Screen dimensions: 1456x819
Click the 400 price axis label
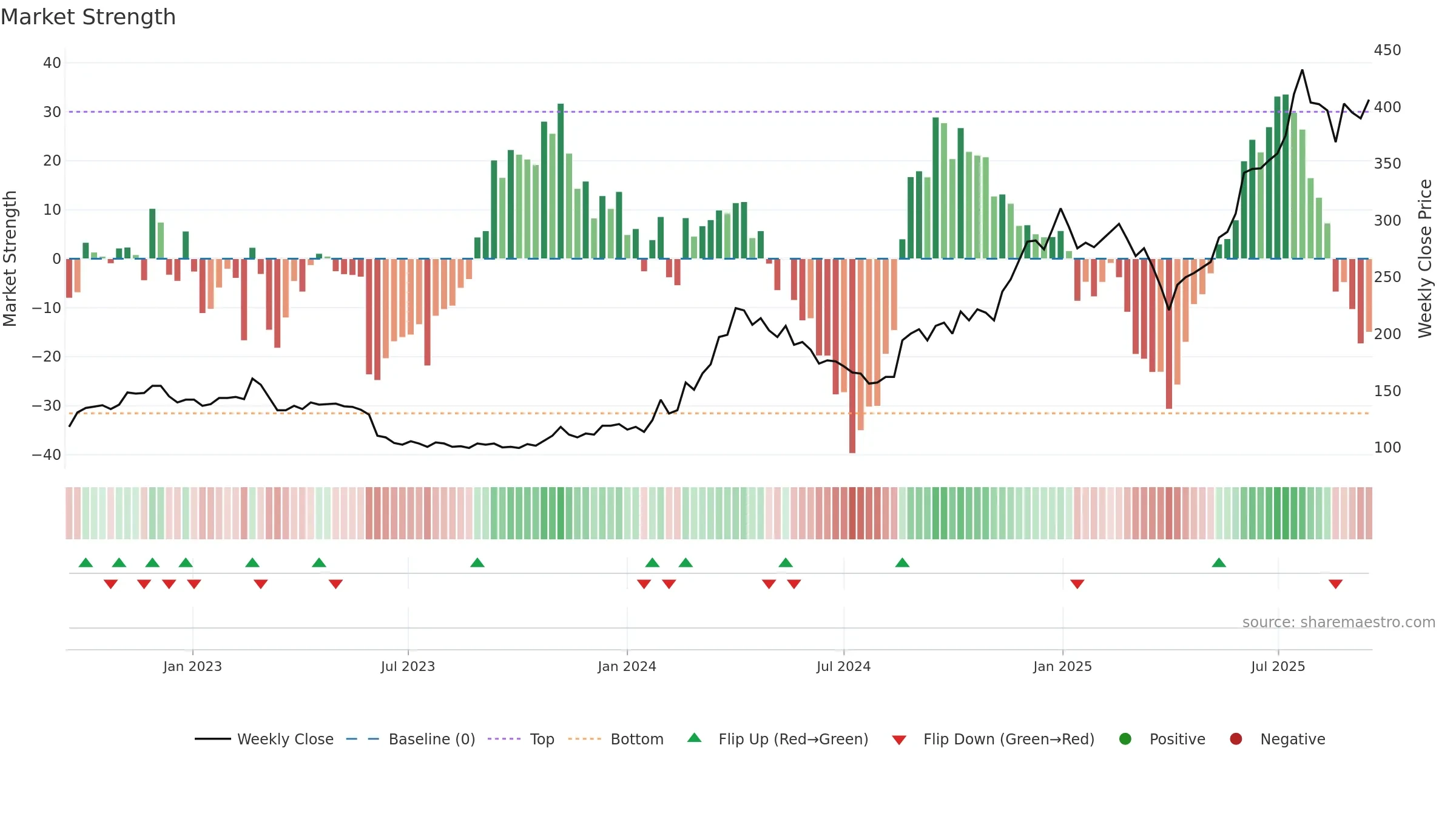1387,107
